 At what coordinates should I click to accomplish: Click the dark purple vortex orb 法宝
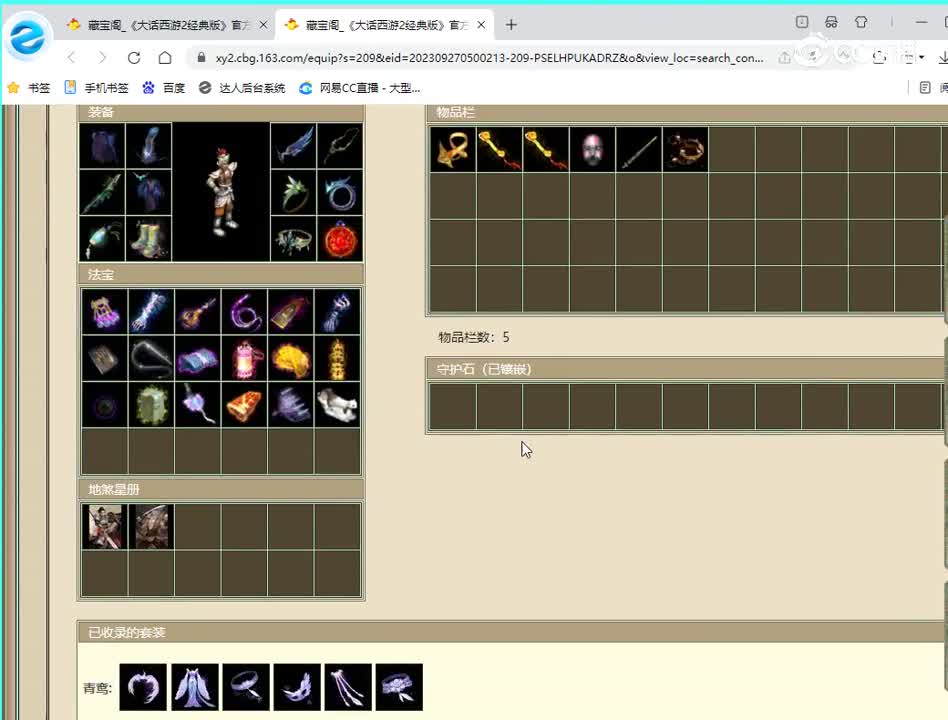(x=105, y=404)
